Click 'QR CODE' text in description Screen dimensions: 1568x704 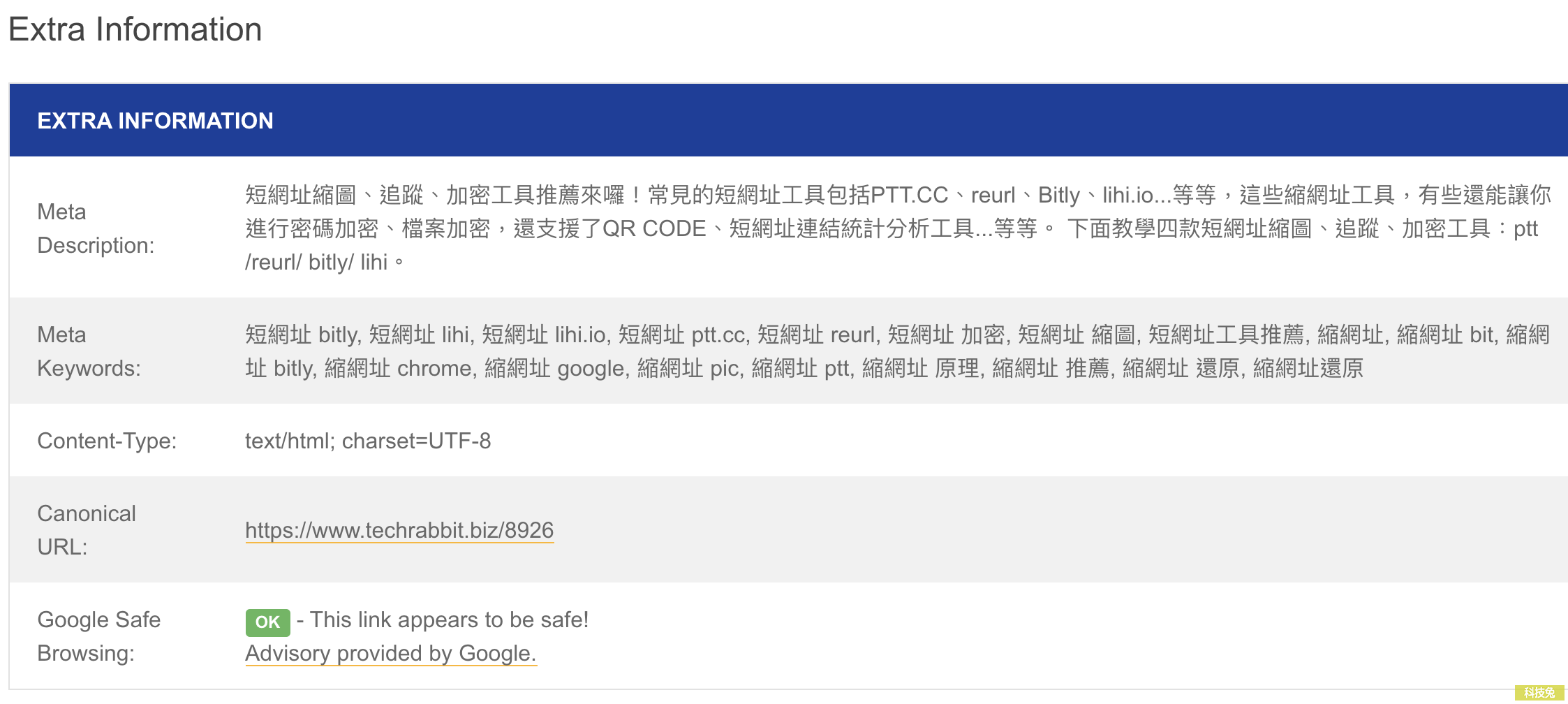pos(654,228)
